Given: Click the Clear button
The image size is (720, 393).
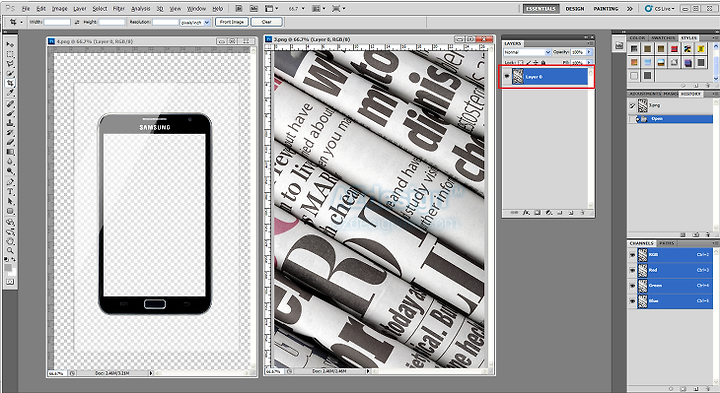Looking at the screenshot, I should (x=266, y=22).
